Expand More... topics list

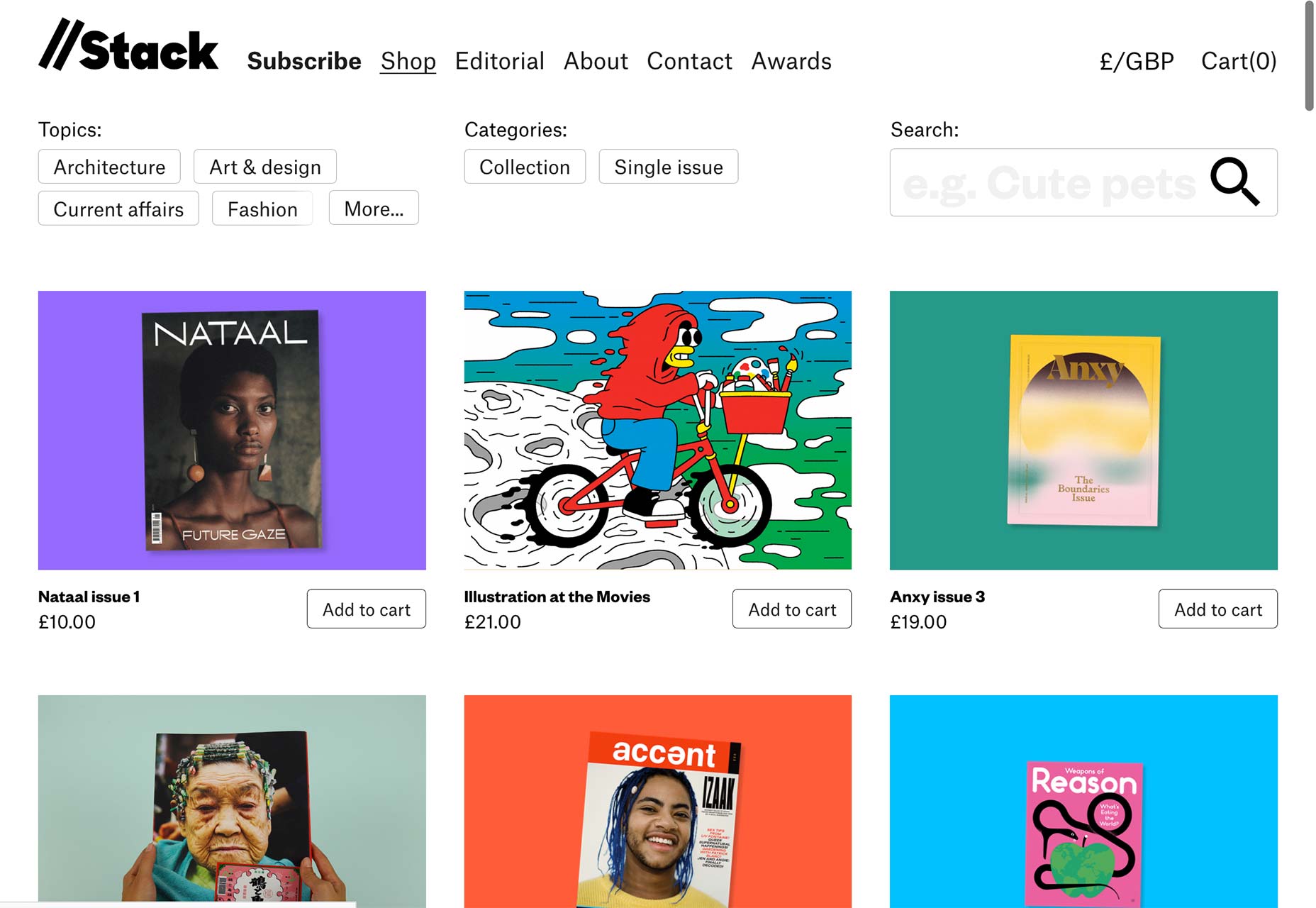(374, 209)
